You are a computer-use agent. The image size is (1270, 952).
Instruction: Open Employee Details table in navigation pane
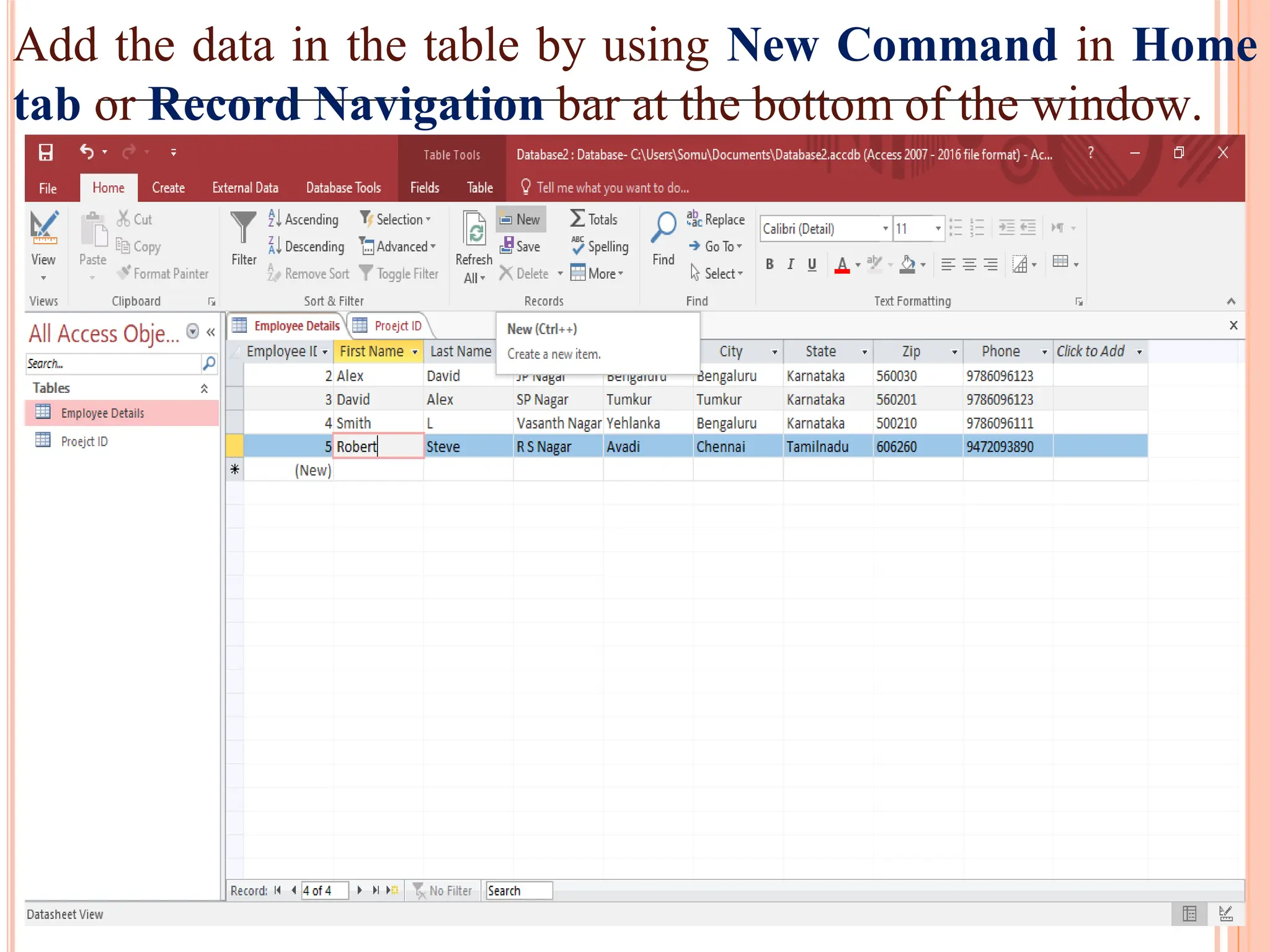tap(122, 413)
